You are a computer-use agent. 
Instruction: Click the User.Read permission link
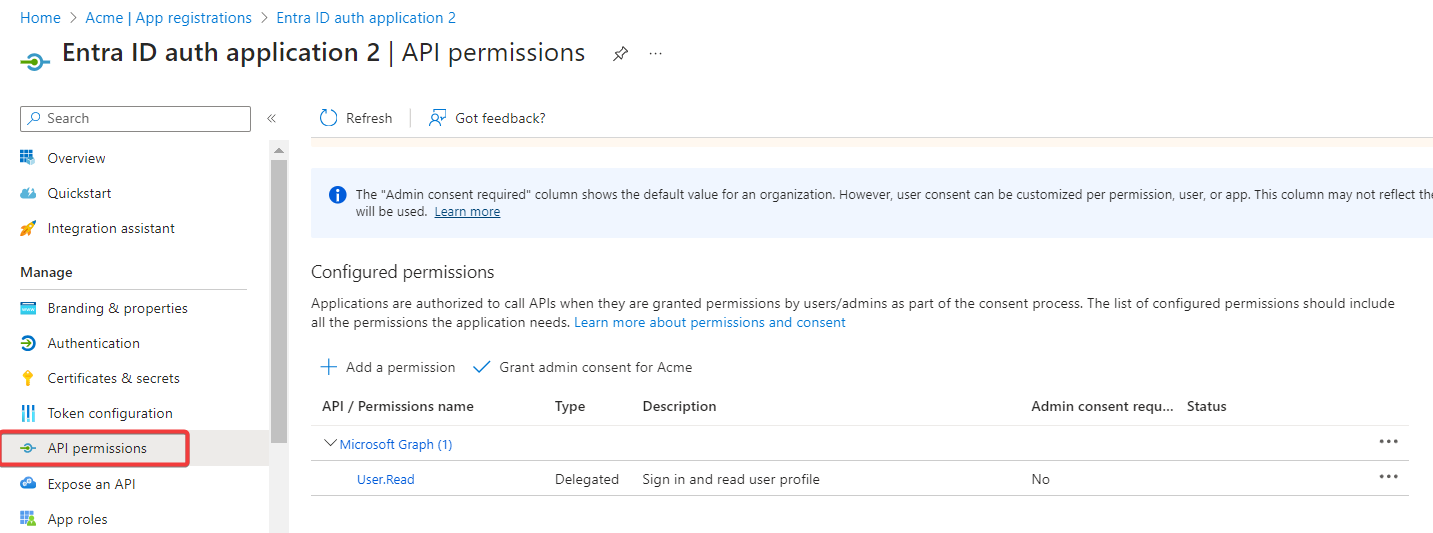click(x=385, y=479)
